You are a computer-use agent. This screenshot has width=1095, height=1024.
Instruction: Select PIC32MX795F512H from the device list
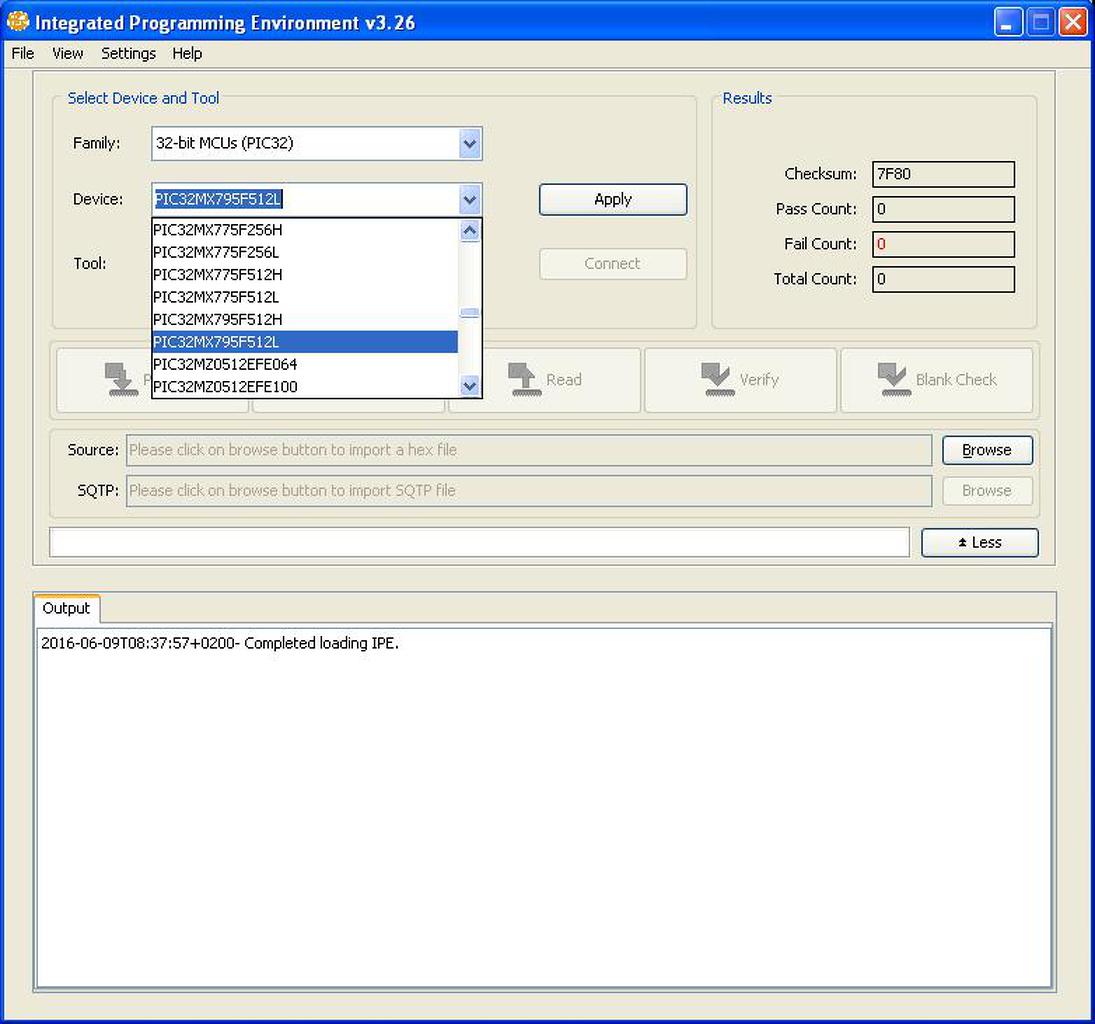point(304,319)
